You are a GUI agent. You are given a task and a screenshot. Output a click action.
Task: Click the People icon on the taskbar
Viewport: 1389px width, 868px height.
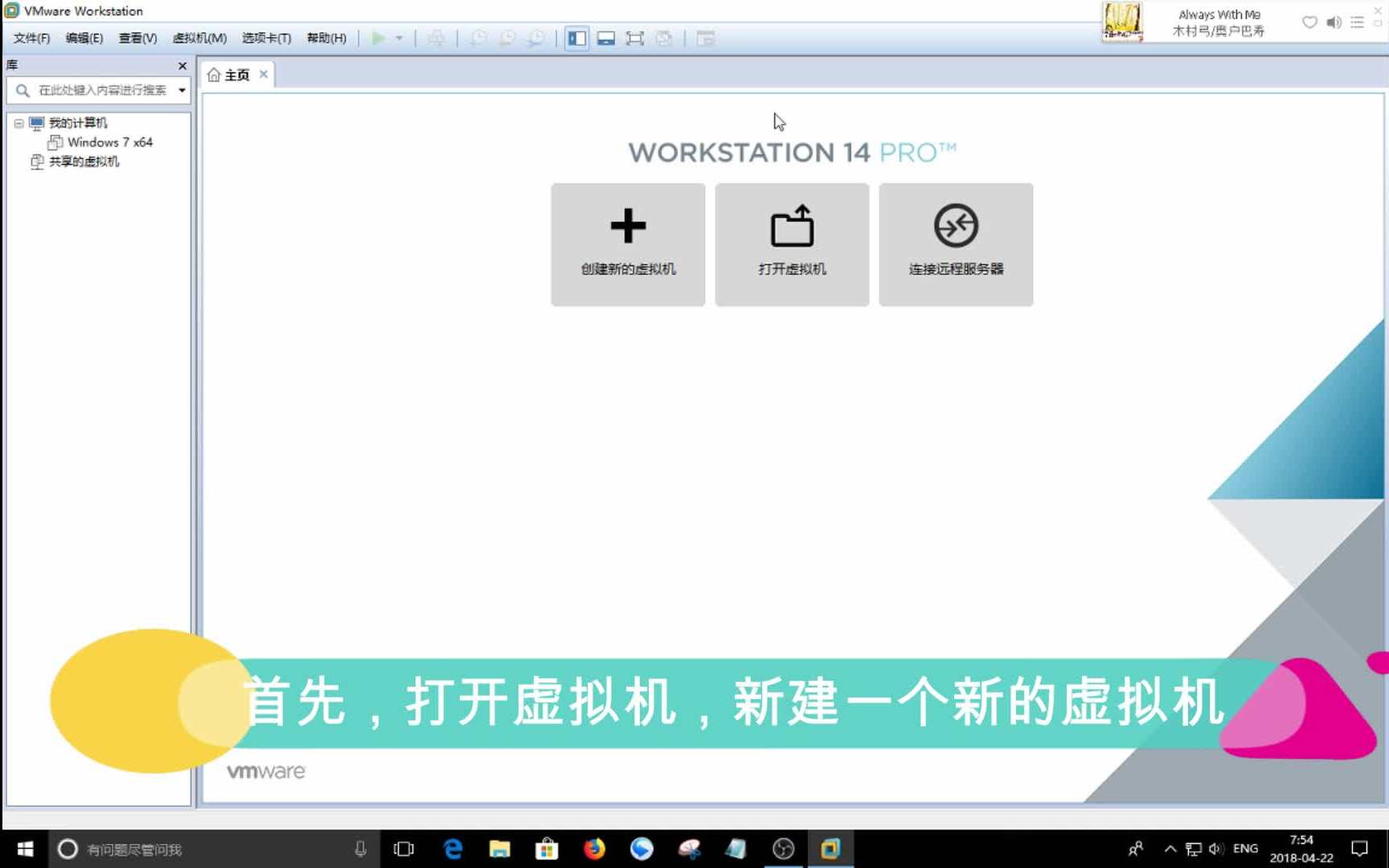click(1136, 849)
